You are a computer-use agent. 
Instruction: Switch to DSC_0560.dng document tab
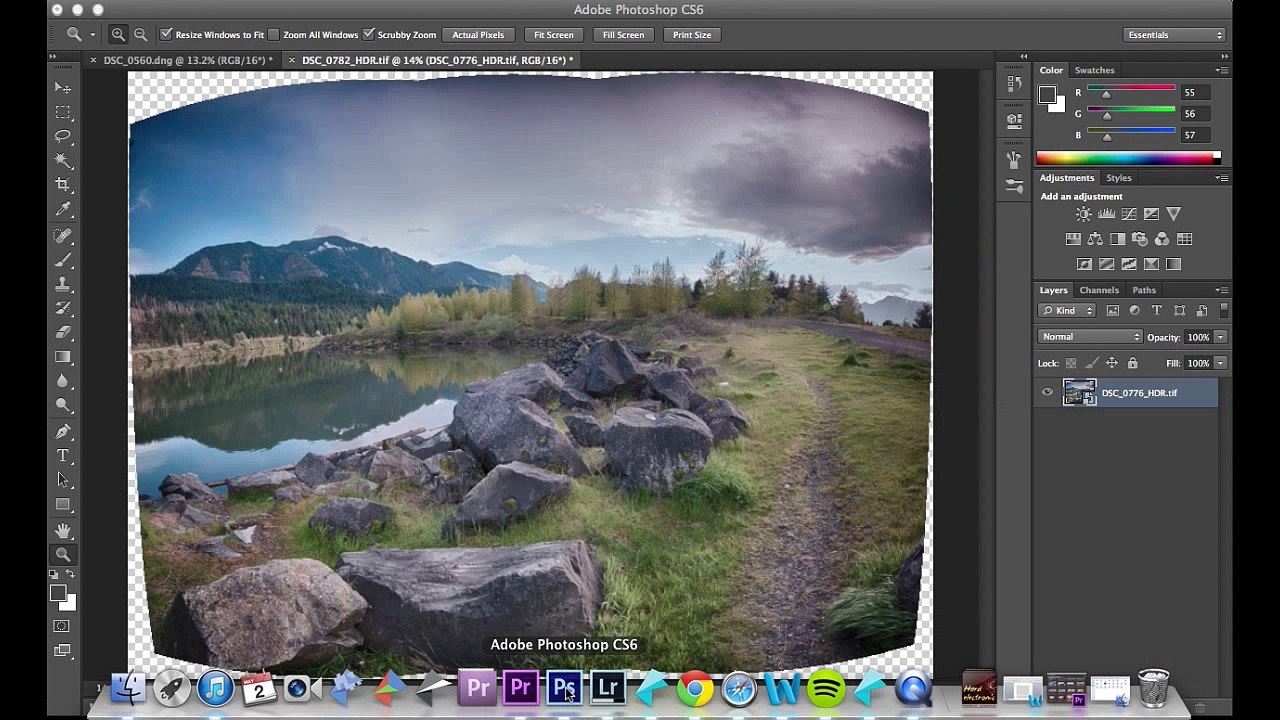[187, 60]
